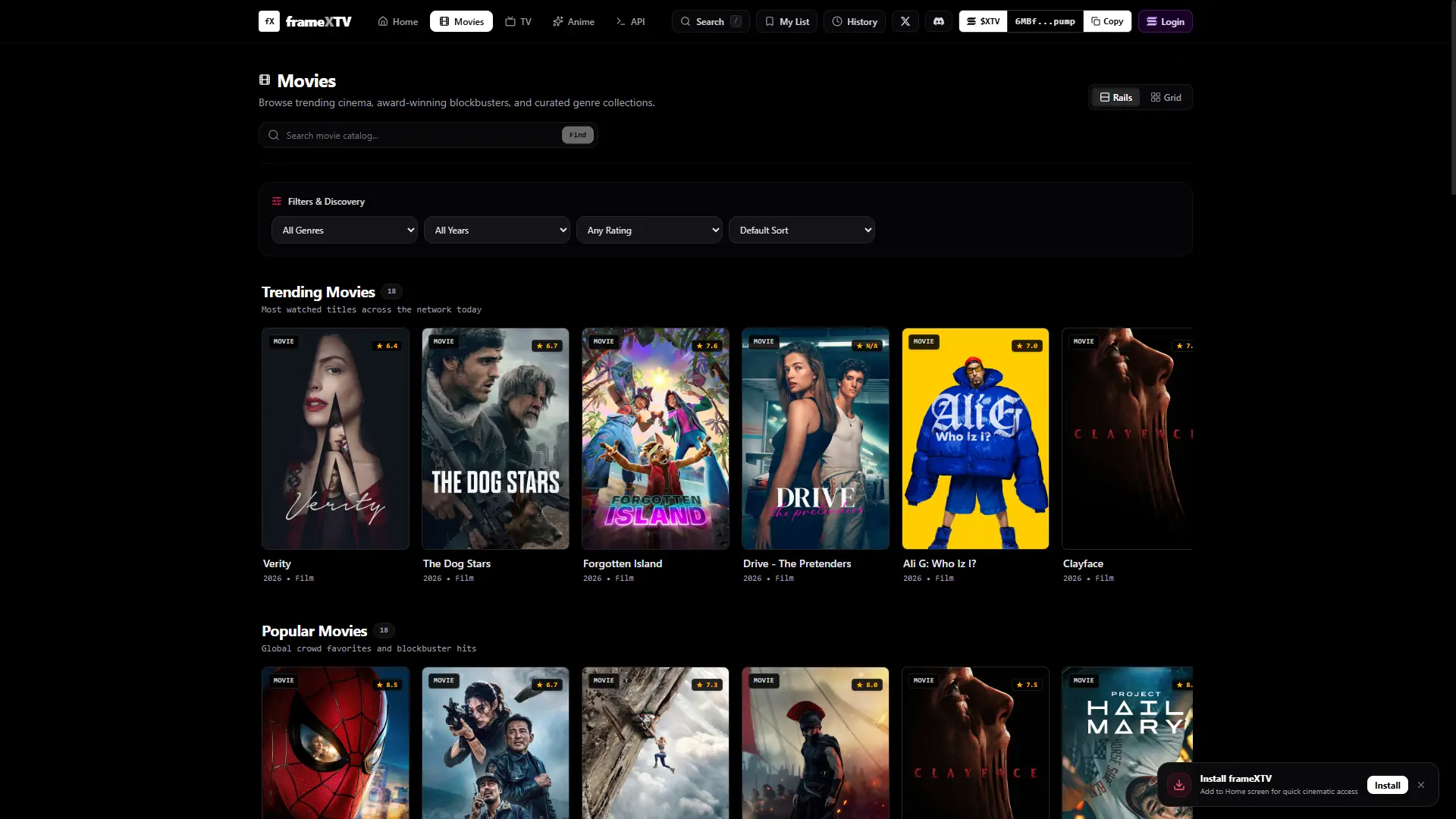
Task: Open the X (Twitter) social icon
Action: (905, 21)
